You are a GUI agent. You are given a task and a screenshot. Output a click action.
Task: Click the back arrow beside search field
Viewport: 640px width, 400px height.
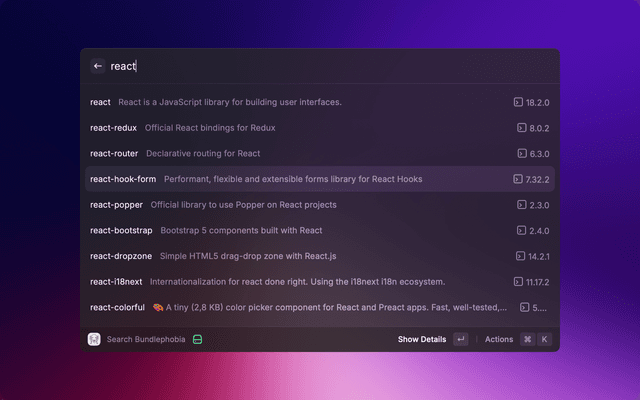98,66
